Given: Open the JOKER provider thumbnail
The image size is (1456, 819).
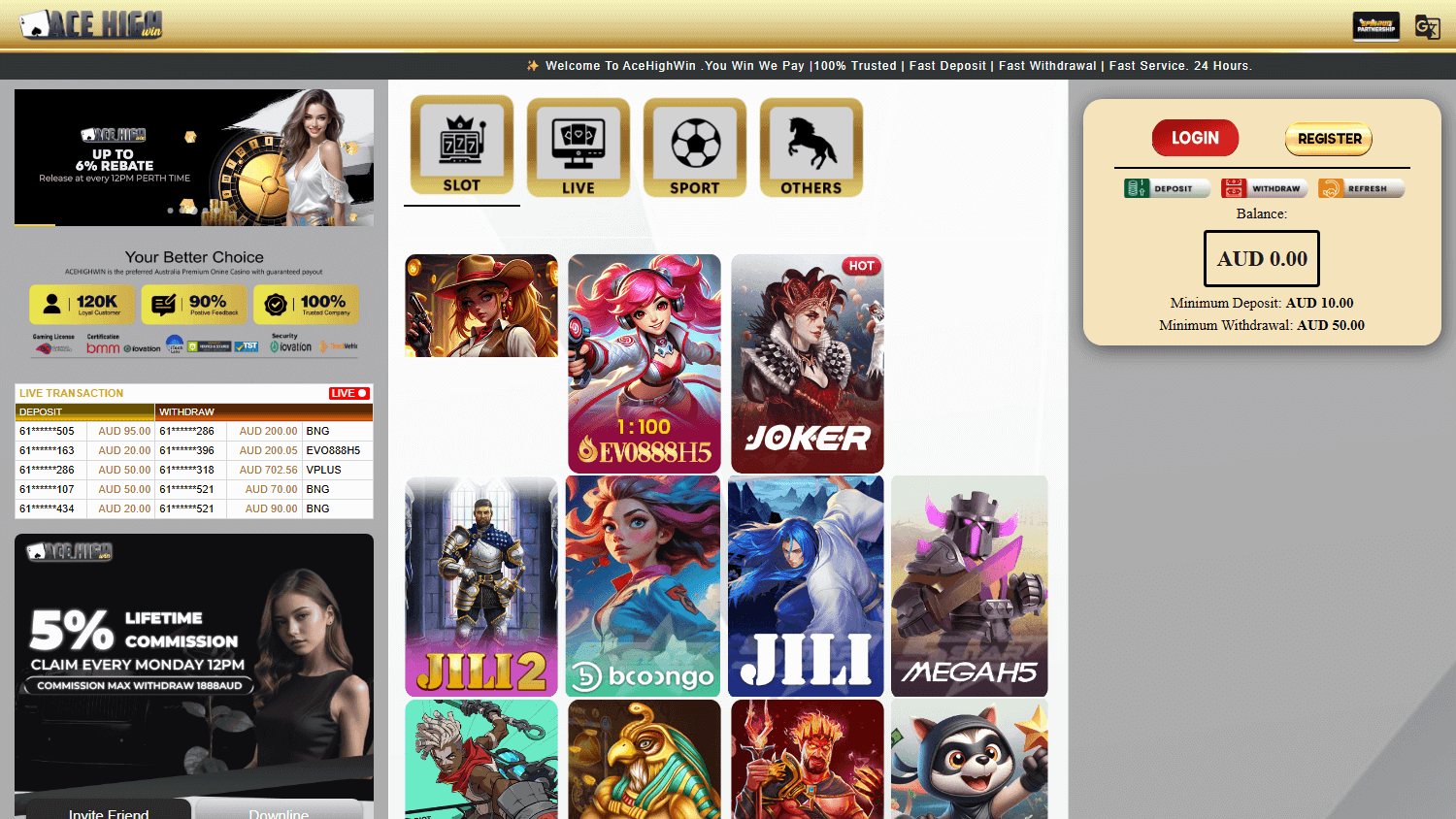Looking at the screenshot, I should (807, 364).
